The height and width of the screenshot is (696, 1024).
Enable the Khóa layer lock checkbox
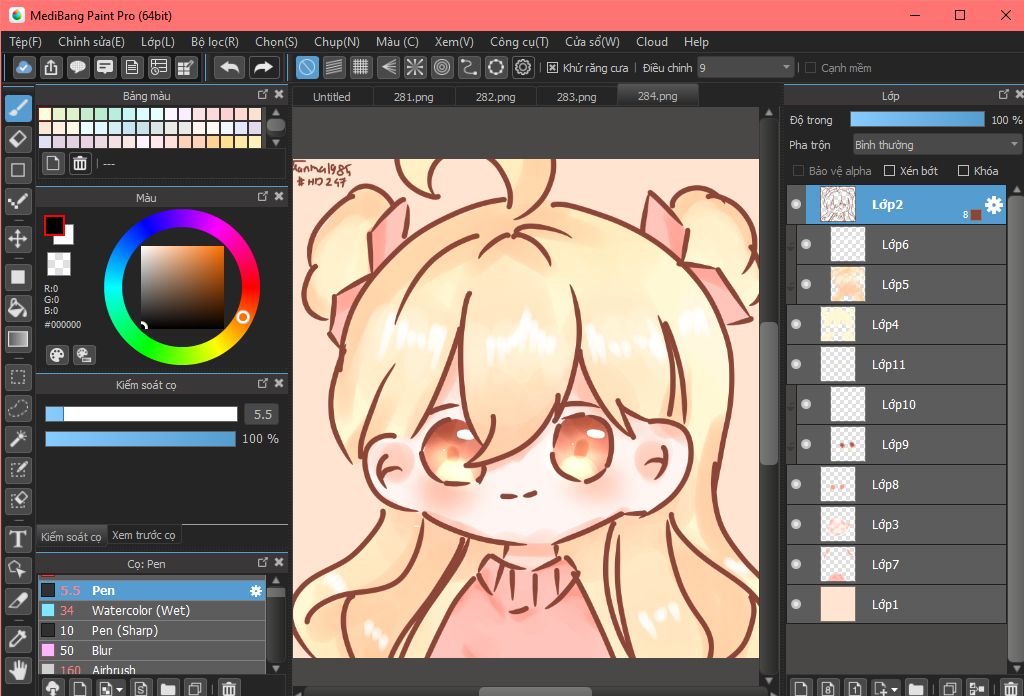(x=963, y=170)
